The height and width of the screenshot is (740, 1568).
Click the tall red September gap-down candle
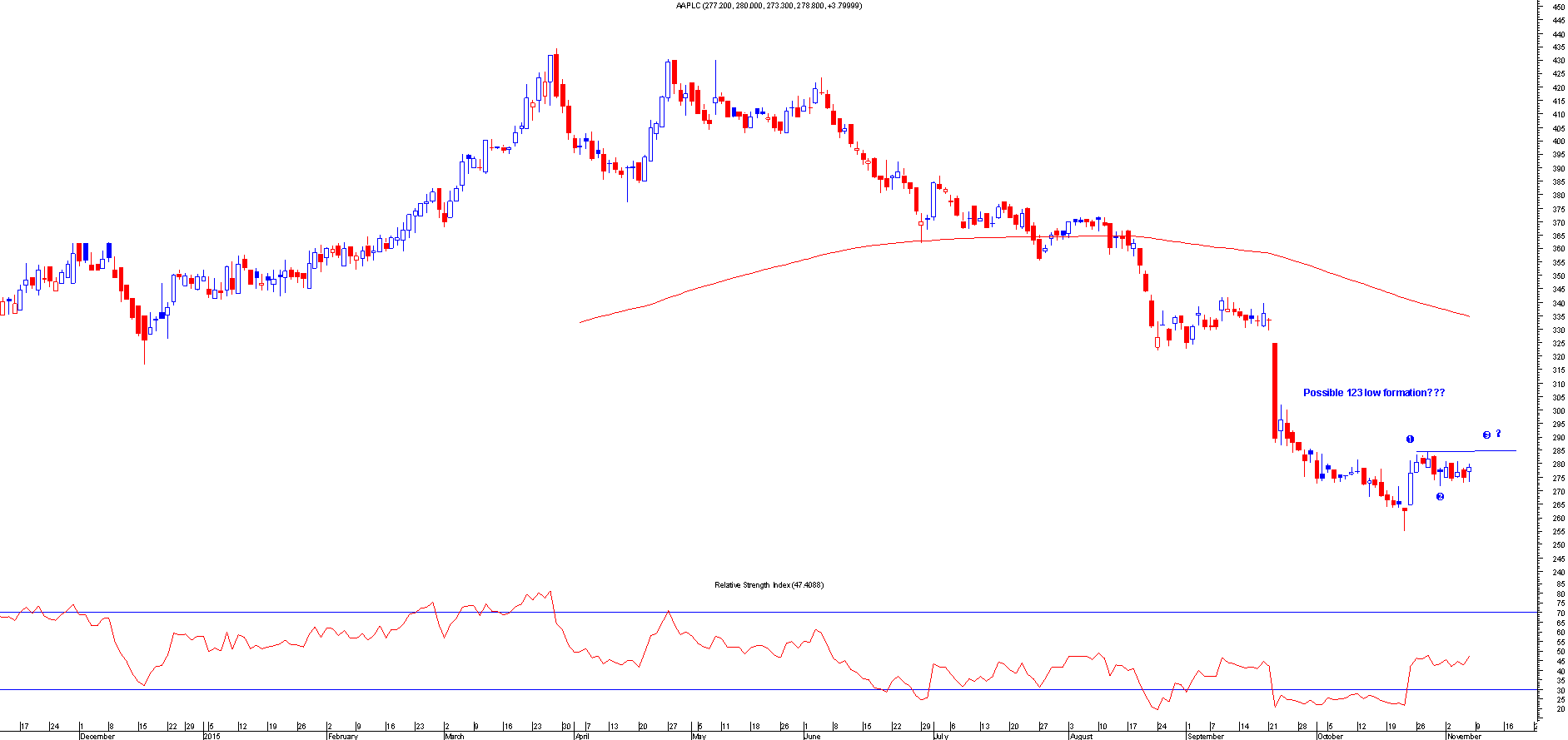point(1274,390)
